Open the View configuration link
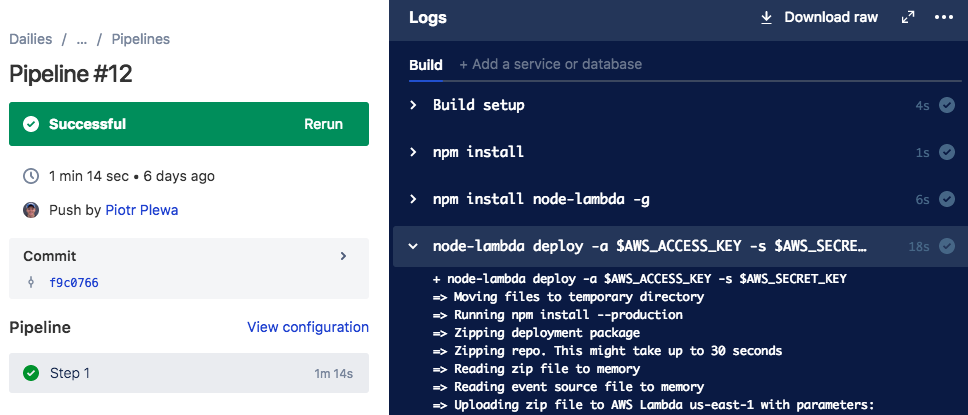 pyautogui.click(x=308, y=327)
